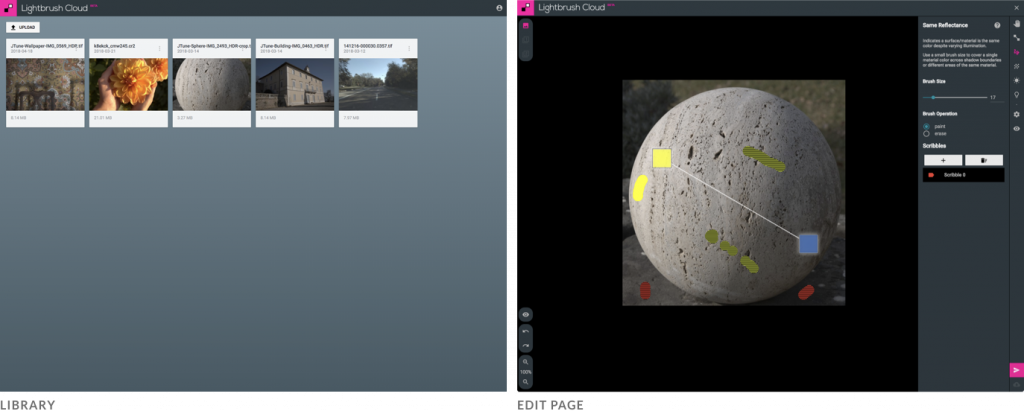Viewport: 1024px width, 411px height.
Task: Select the hand pan tool in right sidebar
Action: [x=1016, y=24]
